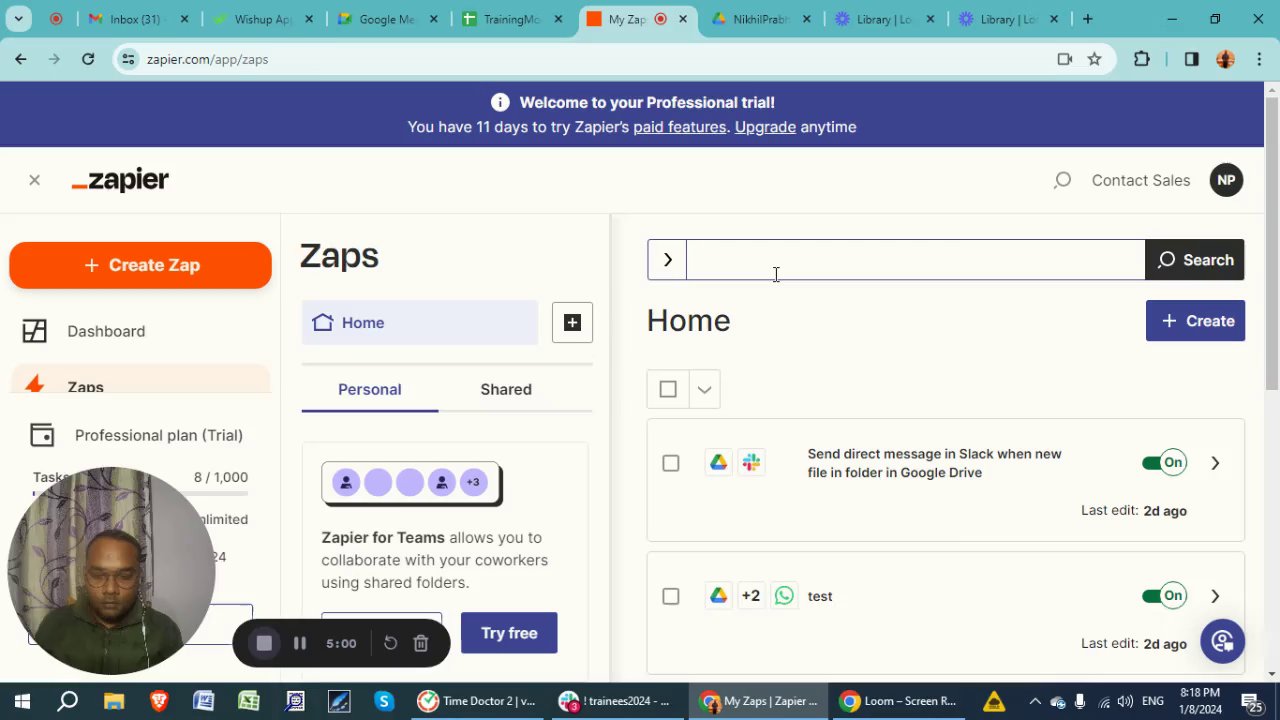The height and width of the screenshot is (720, 1280).
Task: Expand the Slack direct message zap details arrow
Action: click(1215, 463)
